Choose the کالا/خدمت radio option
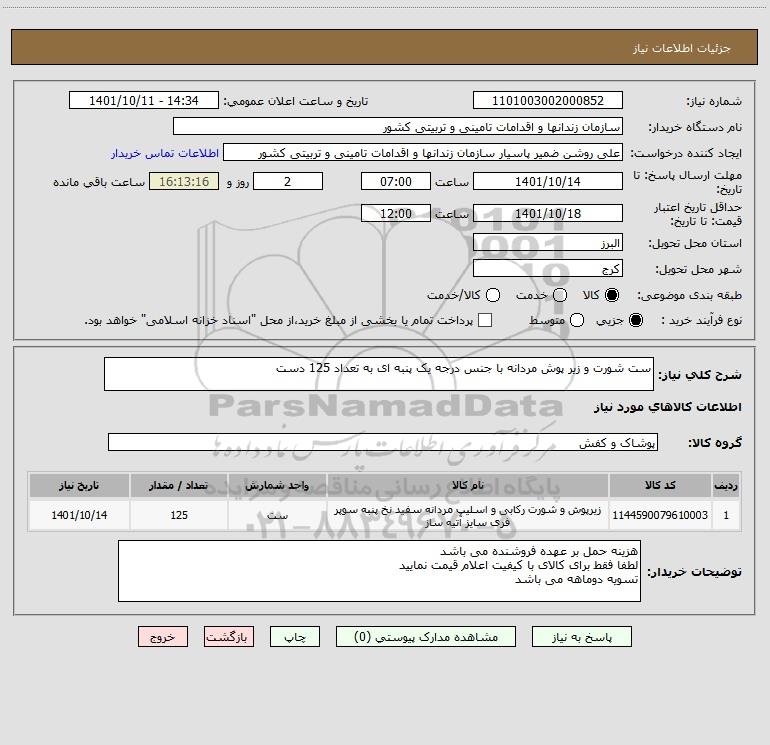Screen dimensions: 770x745 [x=493, y=295]
